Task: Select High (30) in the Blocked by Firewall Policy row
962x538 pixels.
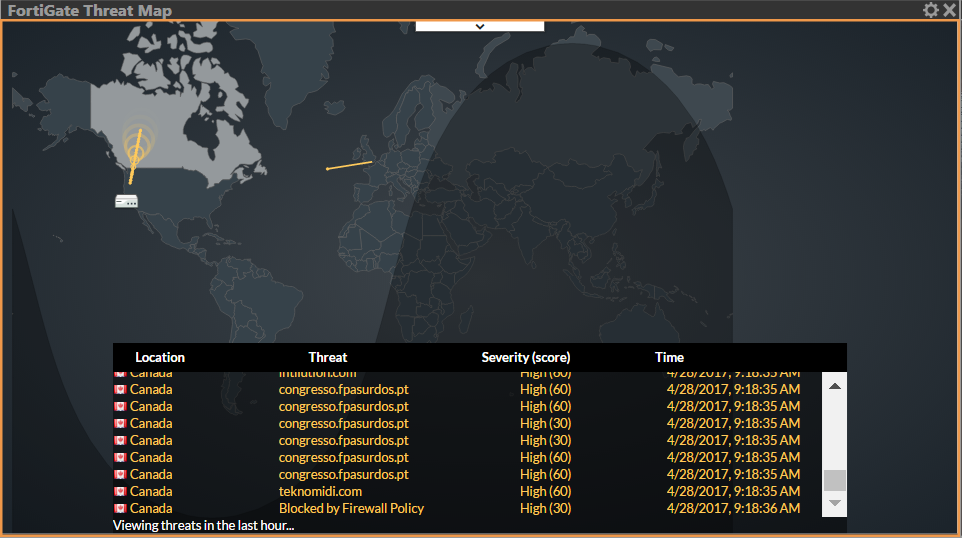Action: pos(545,509)
